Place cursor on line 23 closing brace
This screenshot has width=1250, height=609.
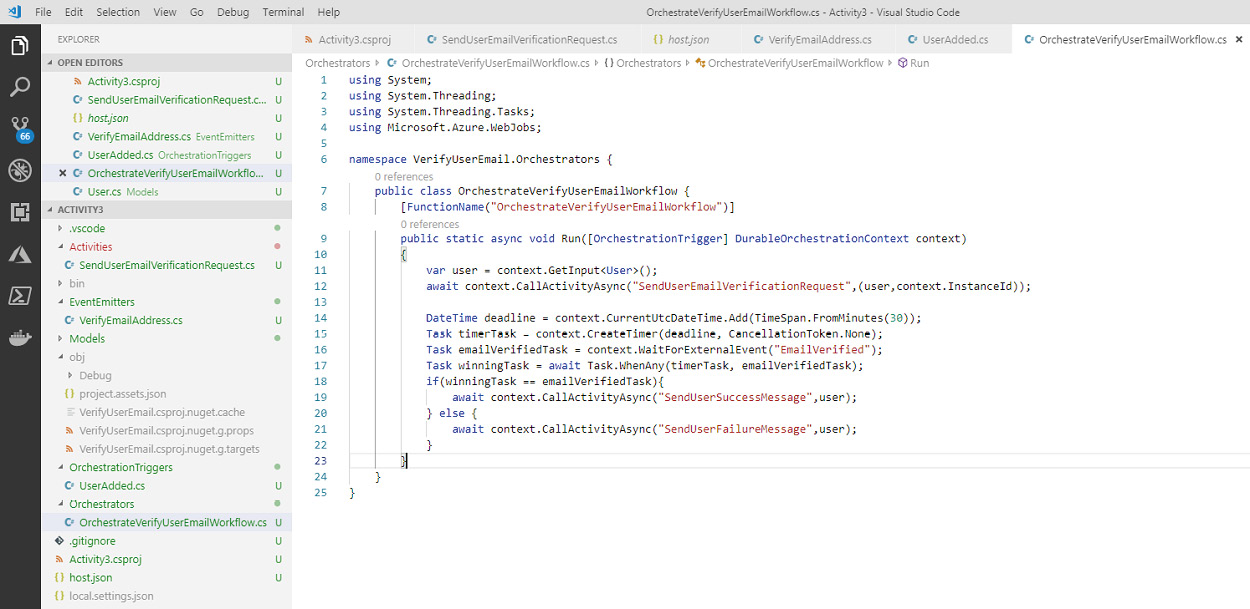pos(404,461)
